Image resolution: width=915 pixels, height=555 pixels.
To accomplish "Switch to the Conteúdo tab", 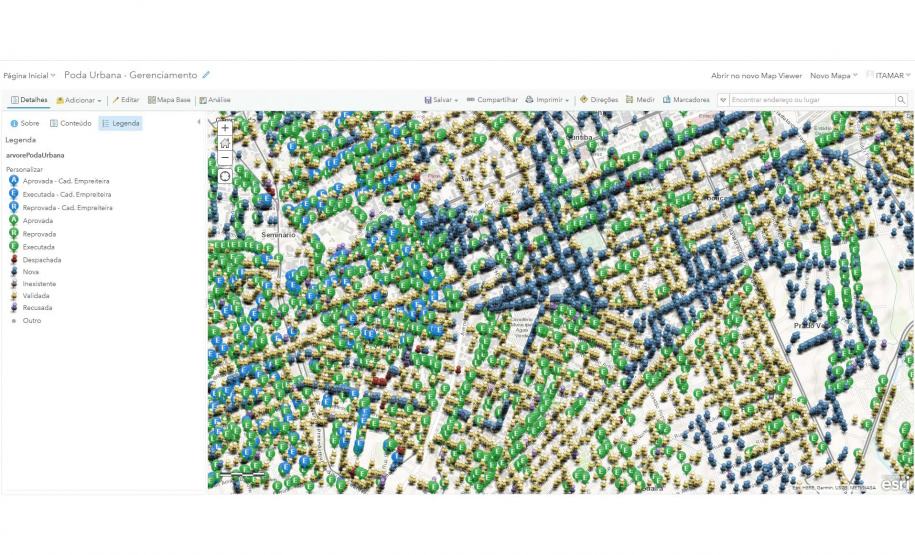I will click(x=71, y=123).
